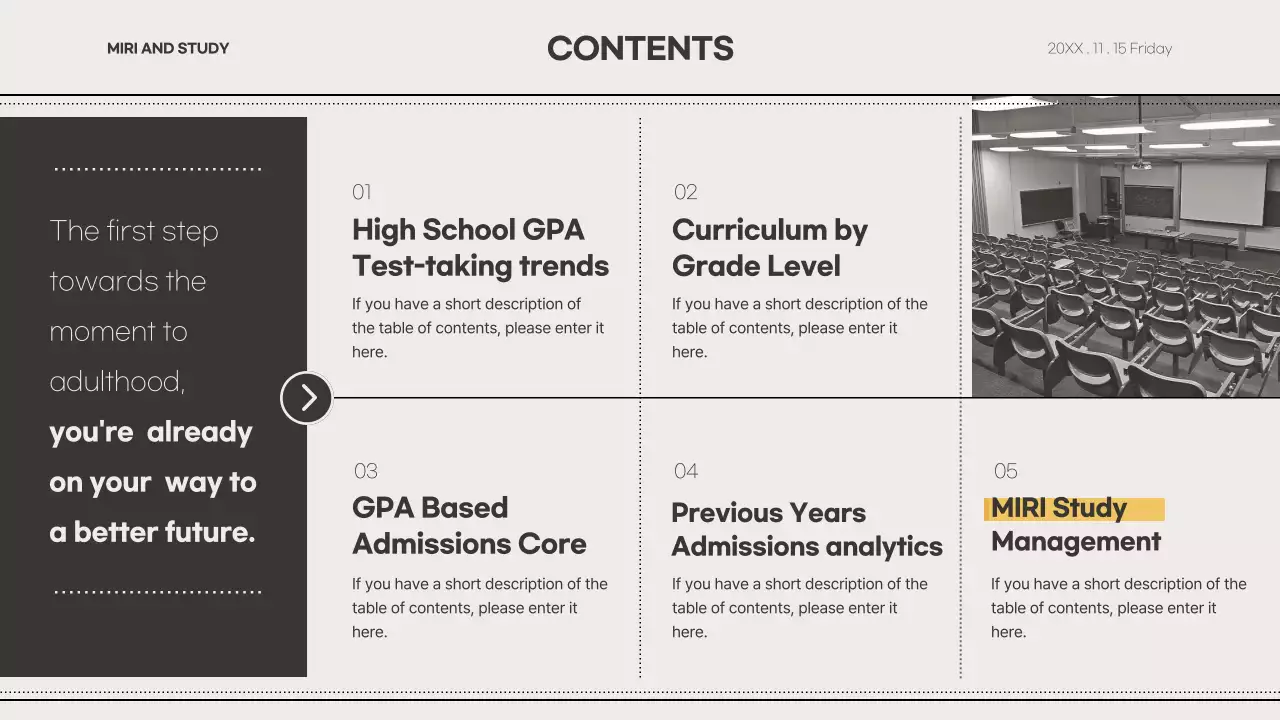Select the MIRI AND STUDY header text
Screen dimensions: 1280x720
click(168, 48)
